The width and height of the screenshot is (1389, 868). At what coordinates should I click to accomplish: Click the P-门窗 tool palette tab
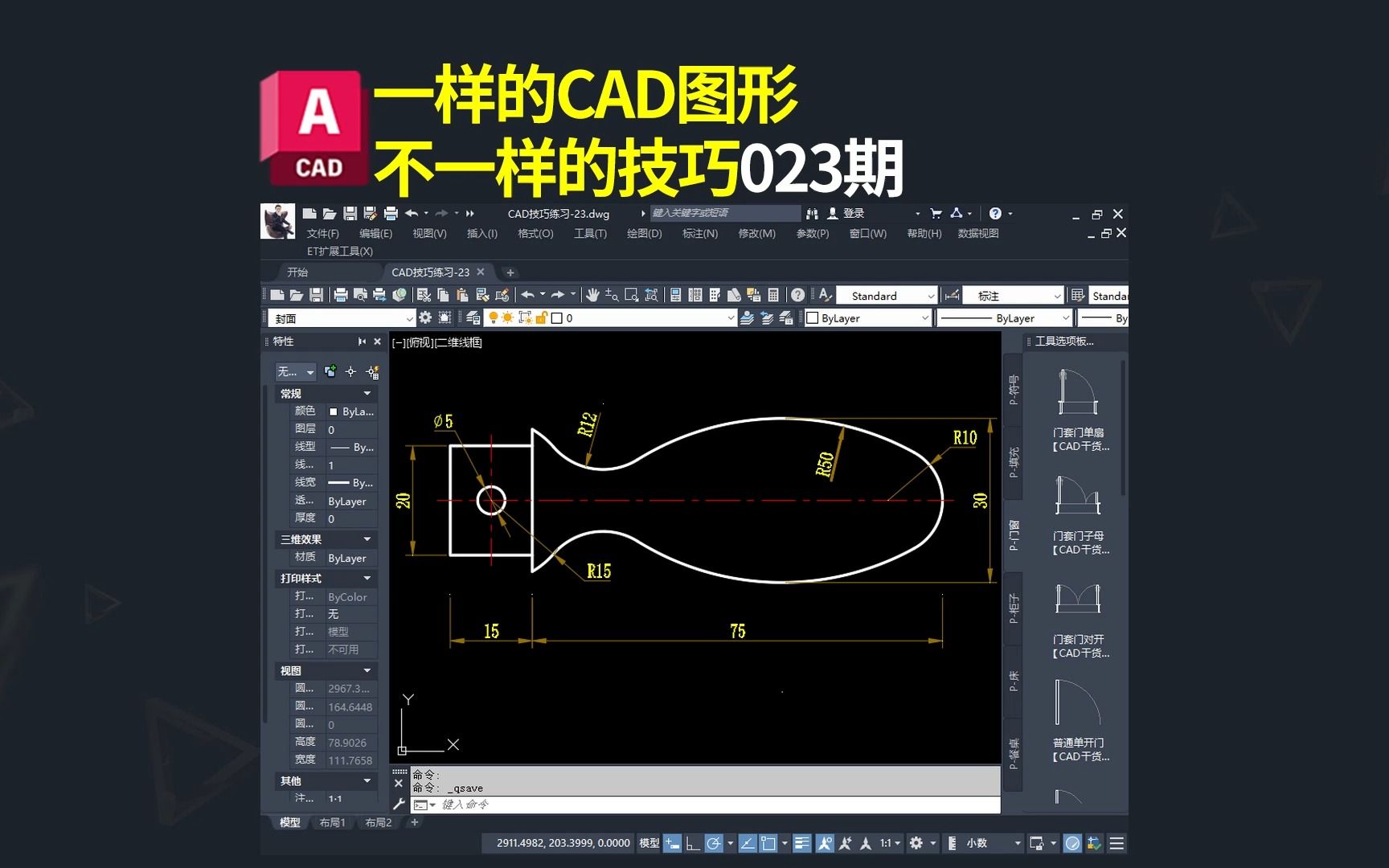[1014, 534]
